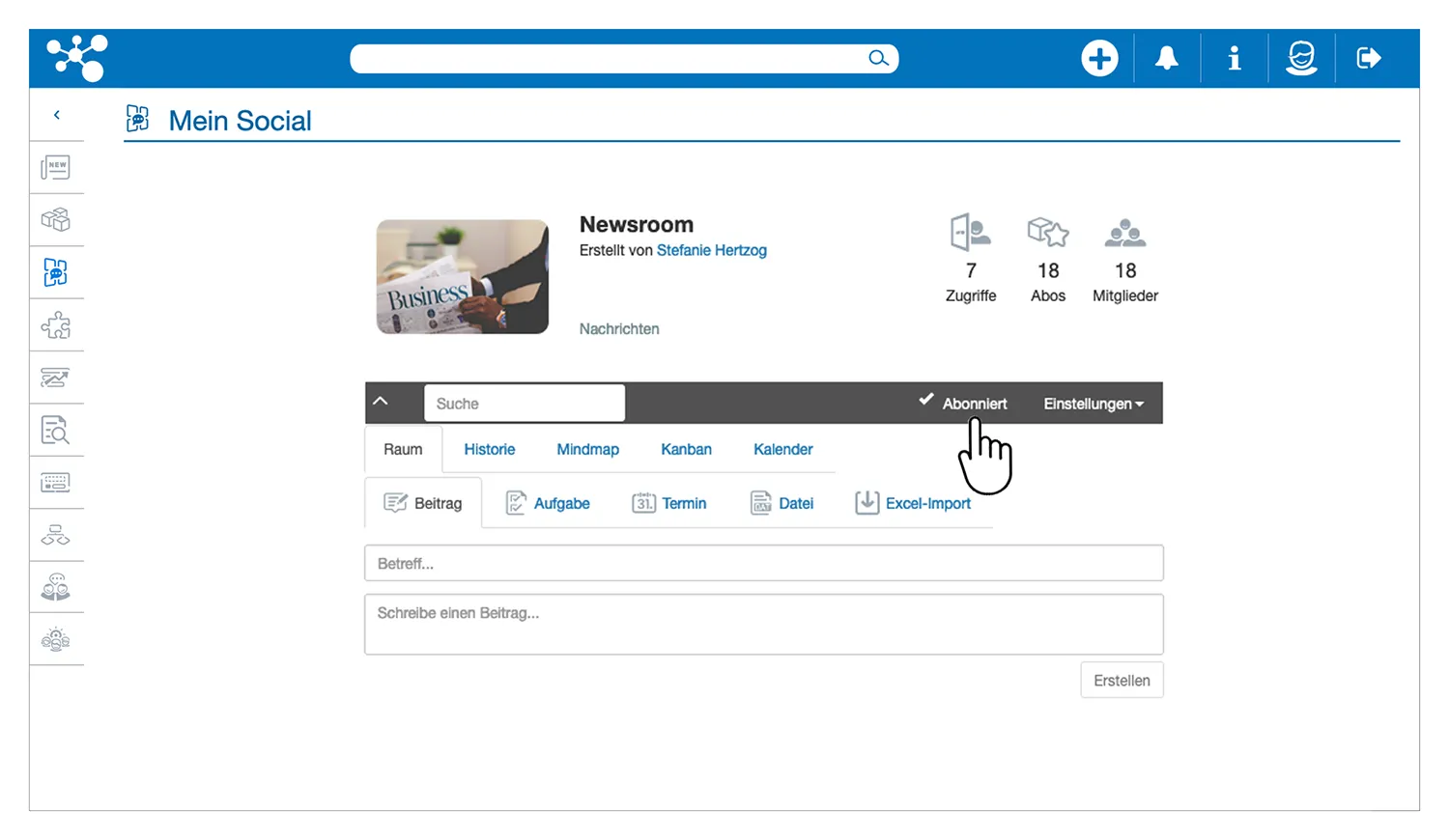Open Stefanie Hertzog's profile link
The image size is (1449, 840).
coord(711,250)
